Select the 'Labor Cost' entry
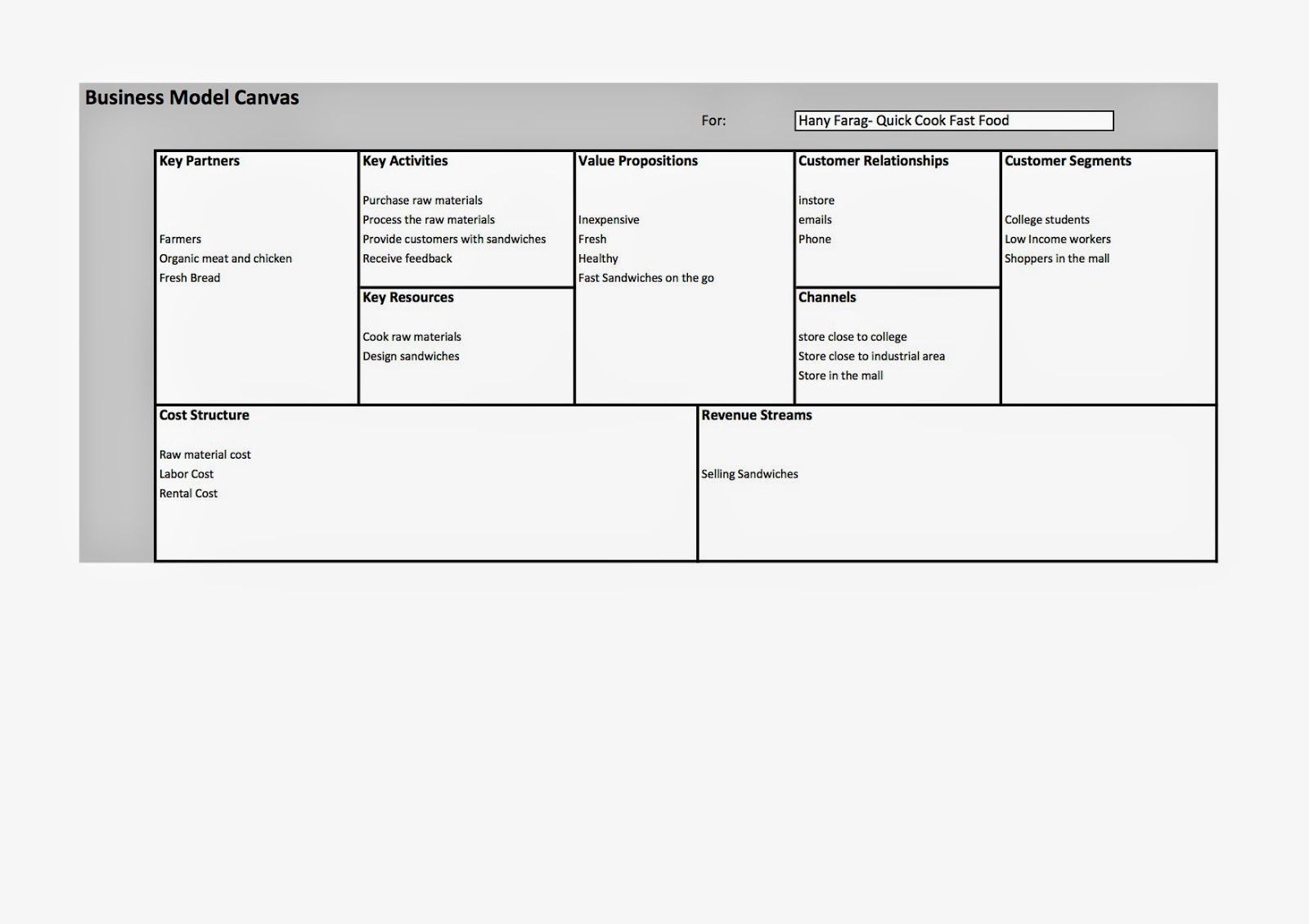 [x=187, y=474]
